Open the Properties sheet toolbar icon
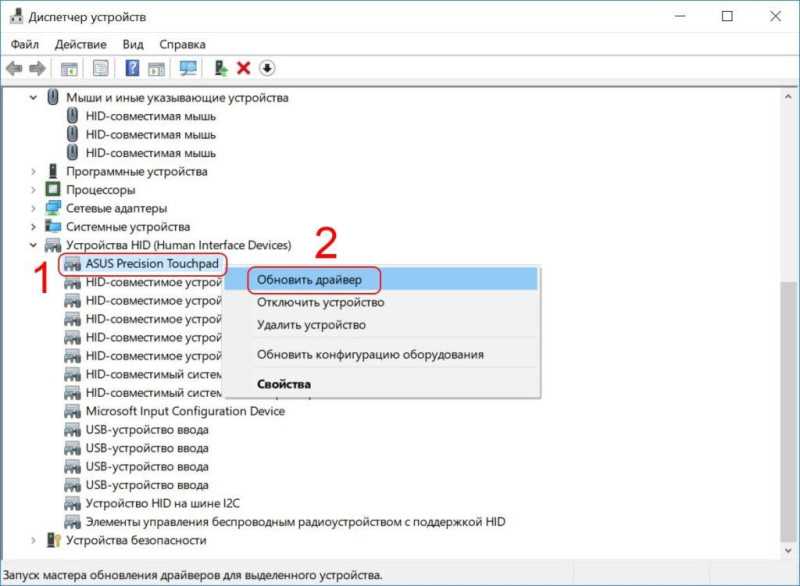800x586 pixels. coord(101,68)
